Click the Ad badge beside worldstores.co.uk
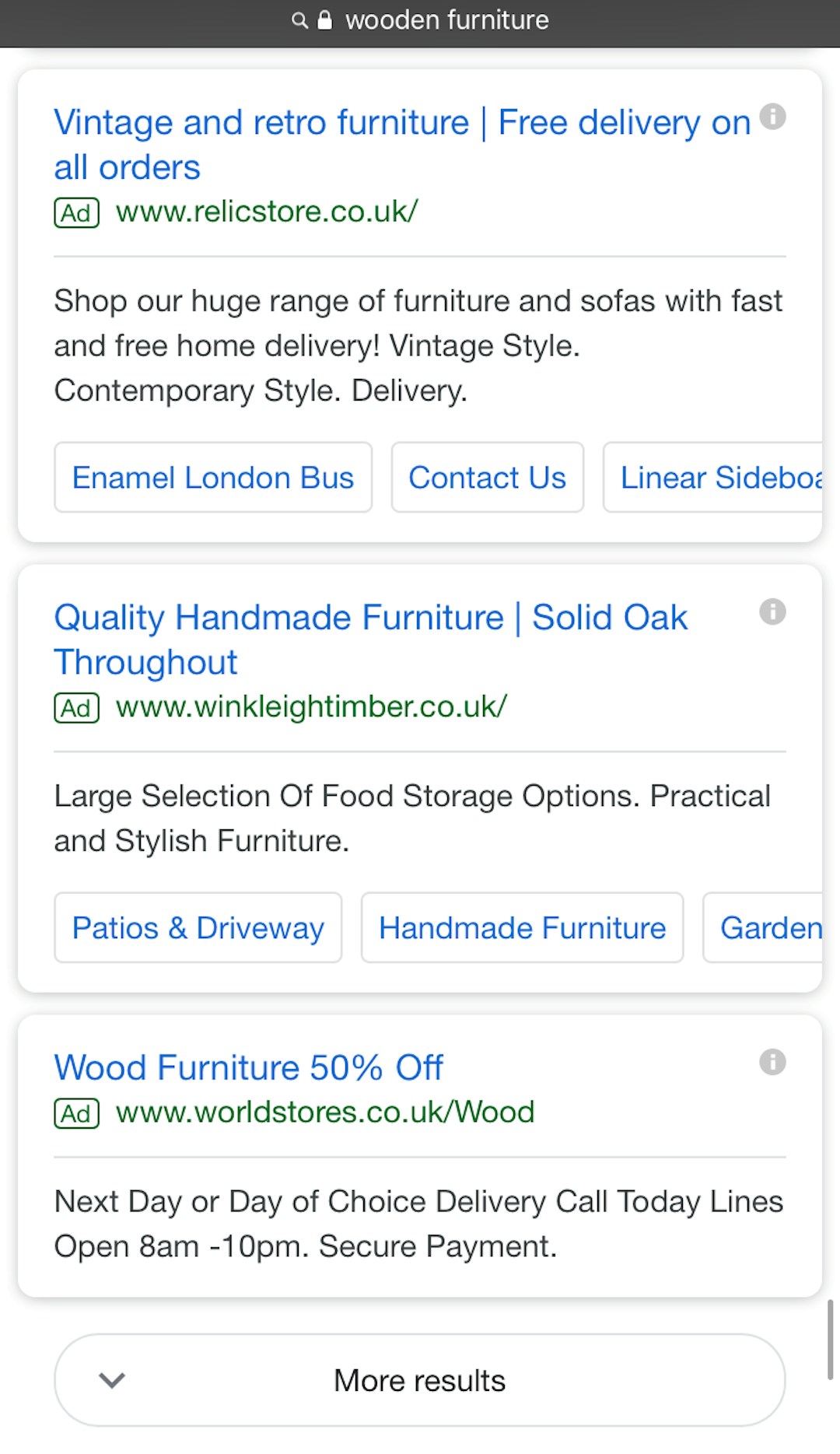This screenshot has height=1454, width=840. [76, 1113]
